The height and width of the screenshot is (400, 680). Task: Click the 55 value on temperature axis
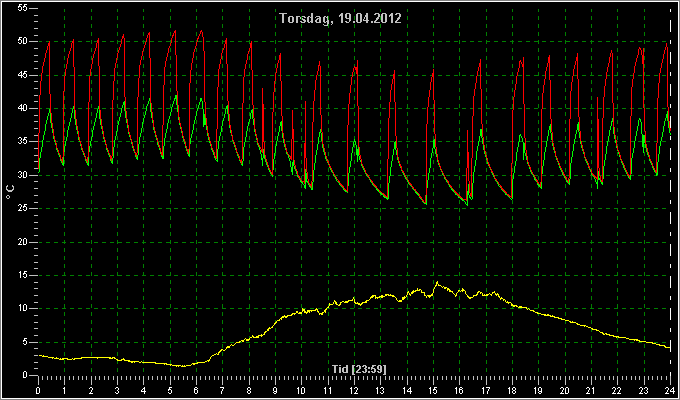(x=23, y=8)
